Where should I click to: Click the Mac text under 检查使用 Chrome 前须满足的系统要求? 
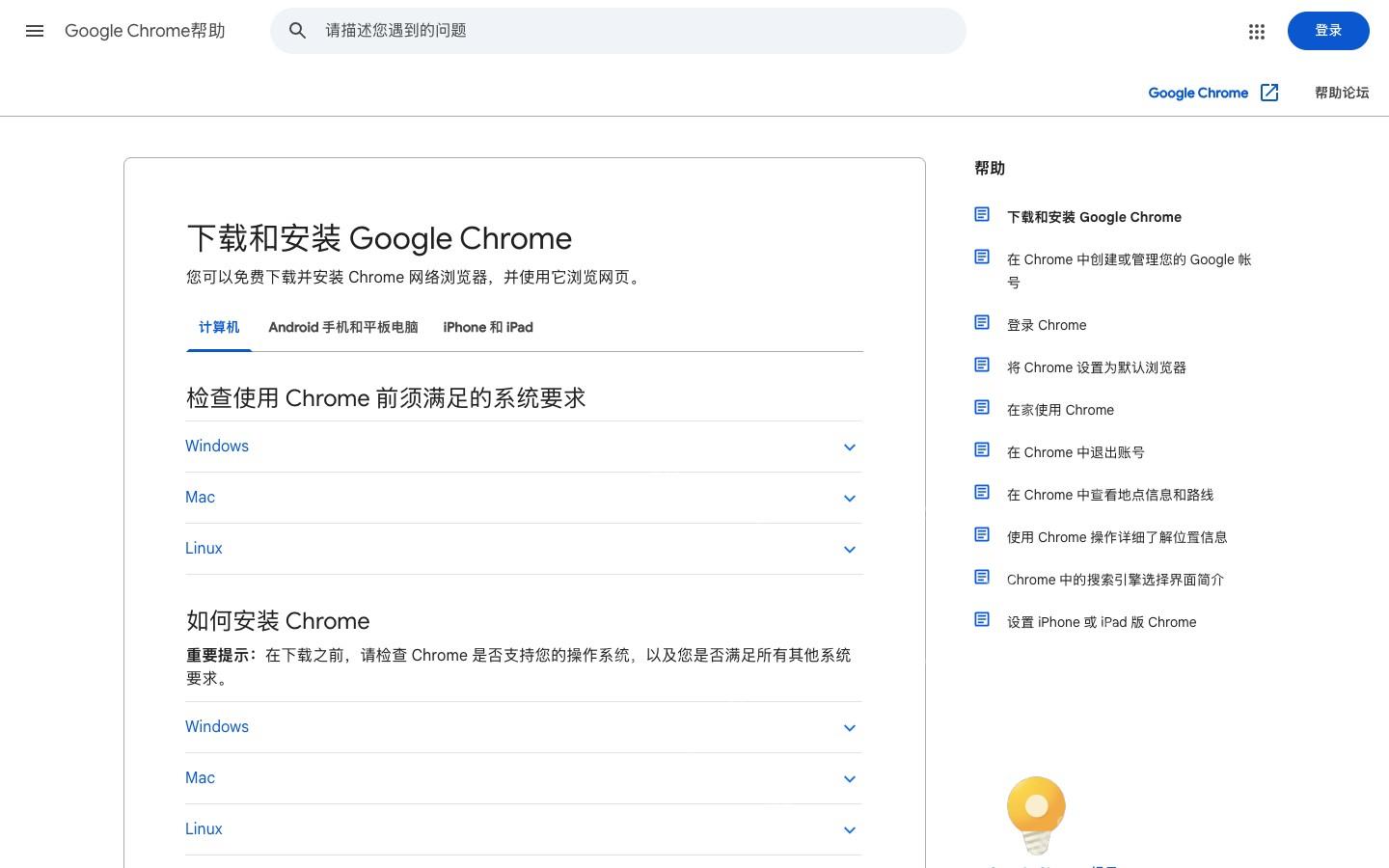pyautogui.click(x=200, y=498)
